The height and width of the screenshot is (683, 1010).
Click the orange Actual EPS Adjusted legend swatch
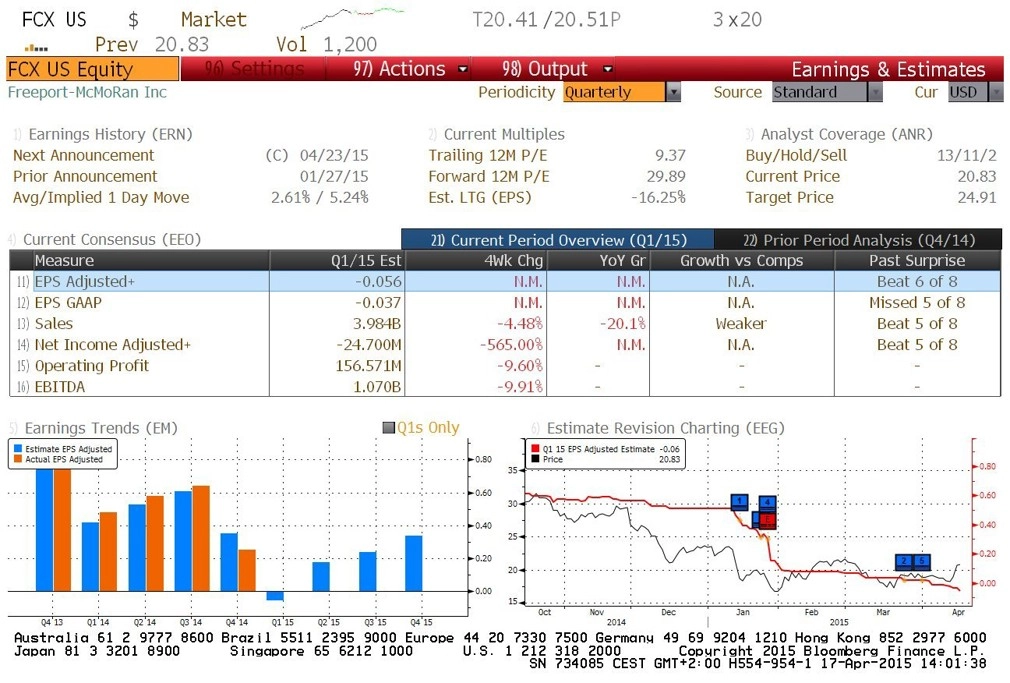17,459
